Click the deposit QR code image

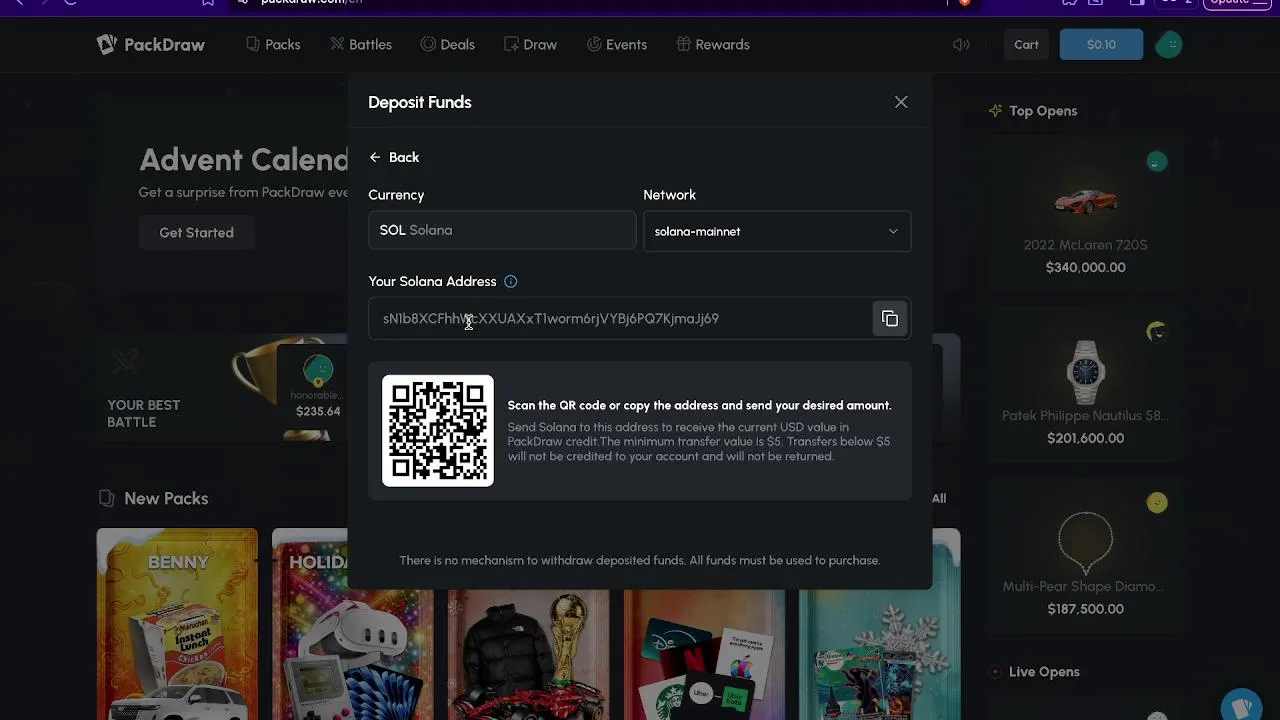click(438, 431)
